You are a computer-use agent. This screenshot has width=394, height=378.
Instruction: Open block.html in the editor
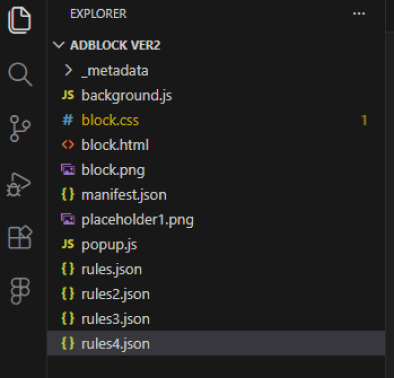point(216,145)
